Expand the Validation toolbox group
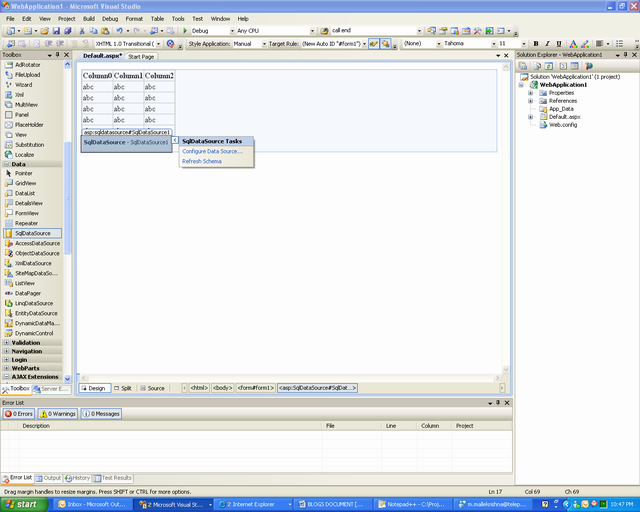Screen dimensions: 640x512 click(x=7, y=343)
